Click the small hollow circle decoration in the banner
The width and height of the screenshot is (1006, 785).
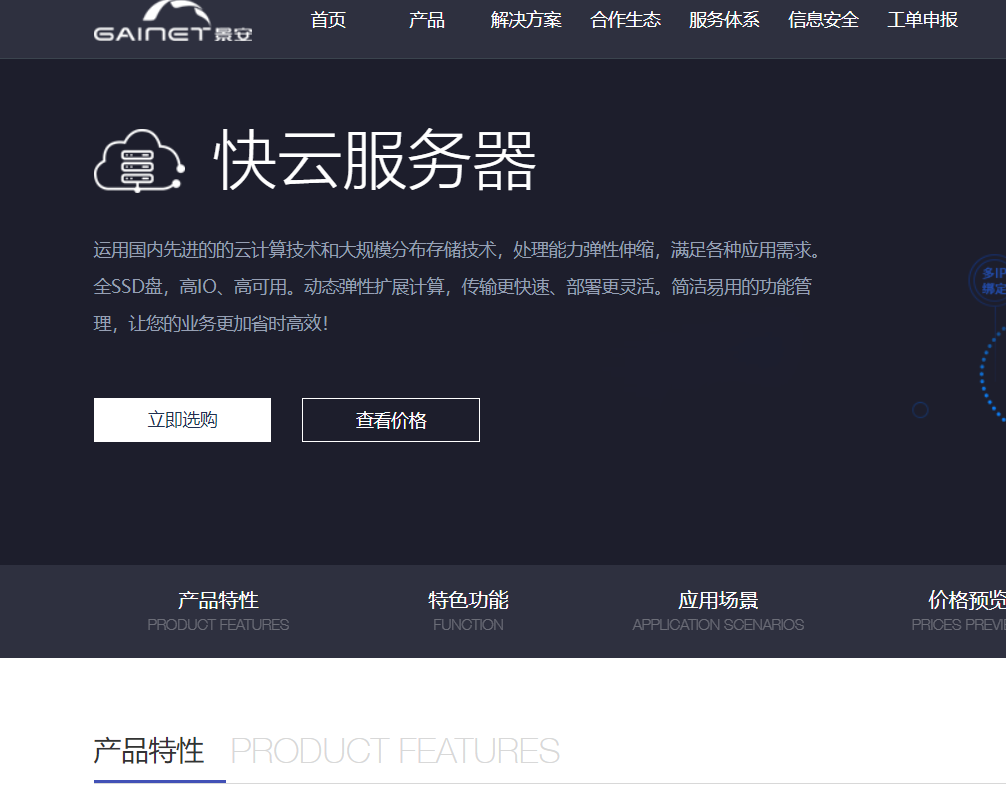[920, 410]
